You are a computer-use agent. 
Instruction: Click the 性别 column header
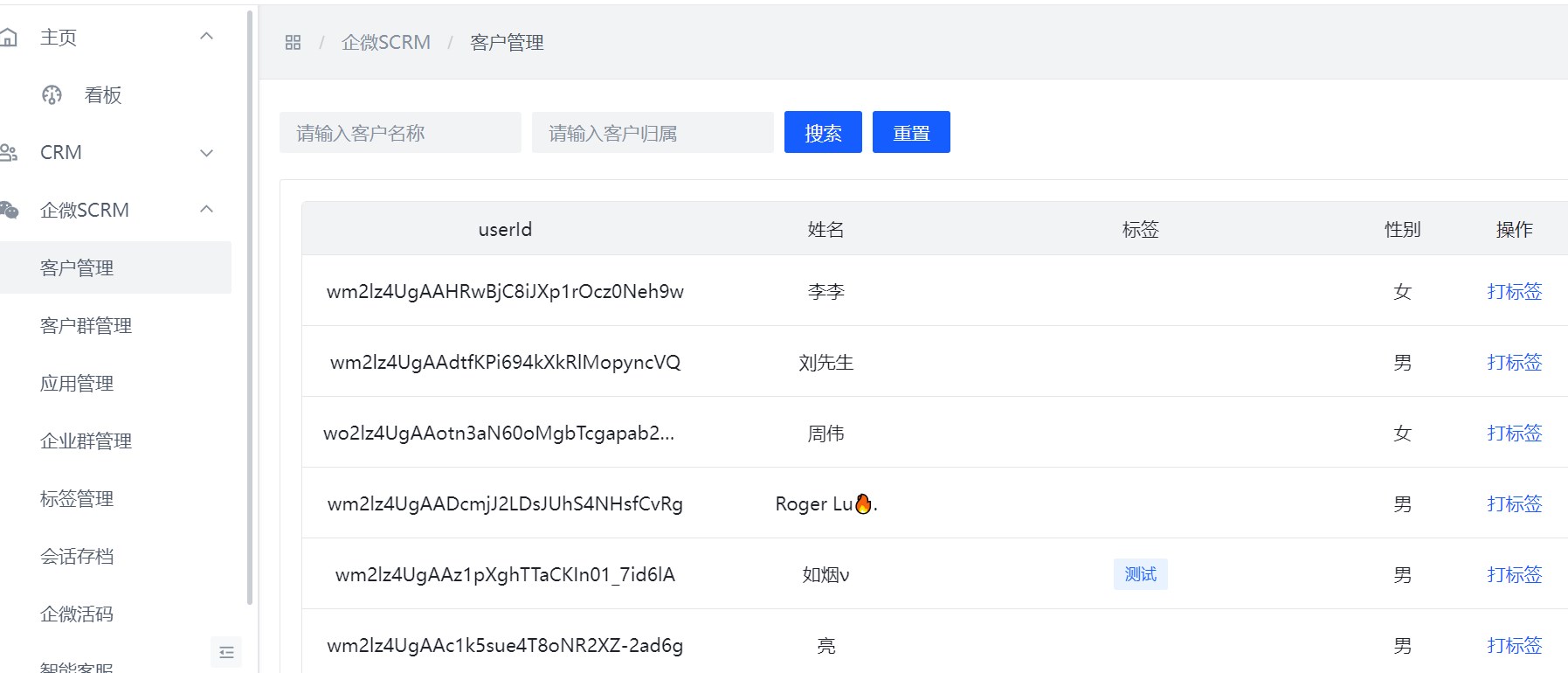pyautogui.click(x=1402, y=229)
